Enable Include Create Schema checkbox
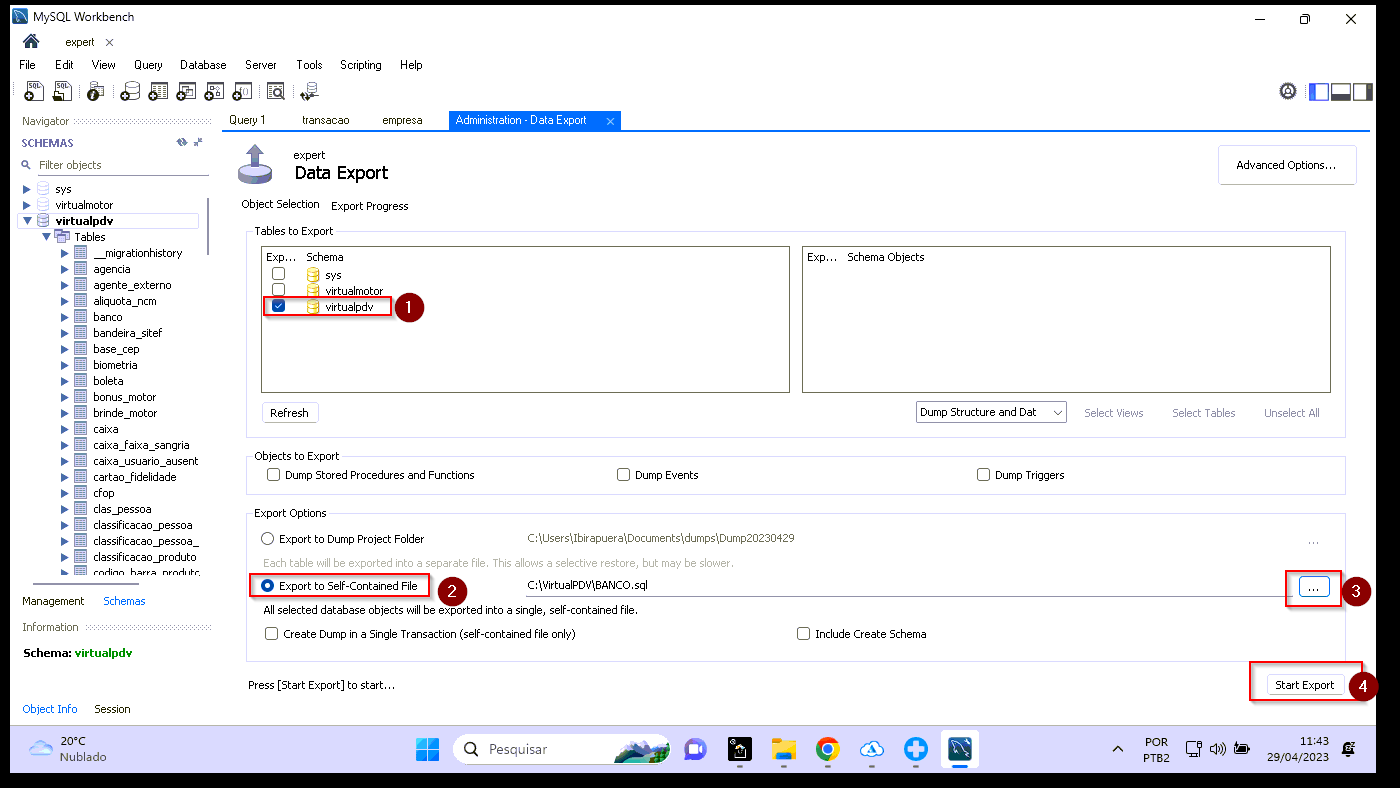 (x=803, y=634)
